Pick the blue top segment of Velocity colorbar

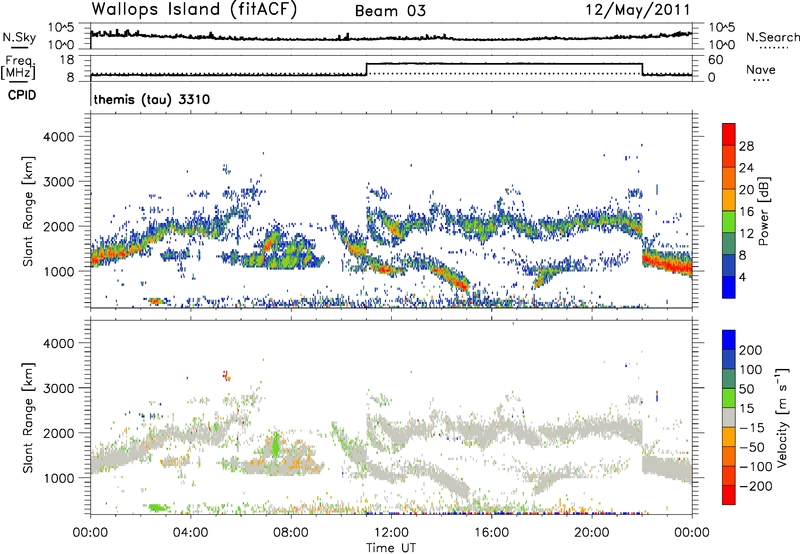(729, 340)
